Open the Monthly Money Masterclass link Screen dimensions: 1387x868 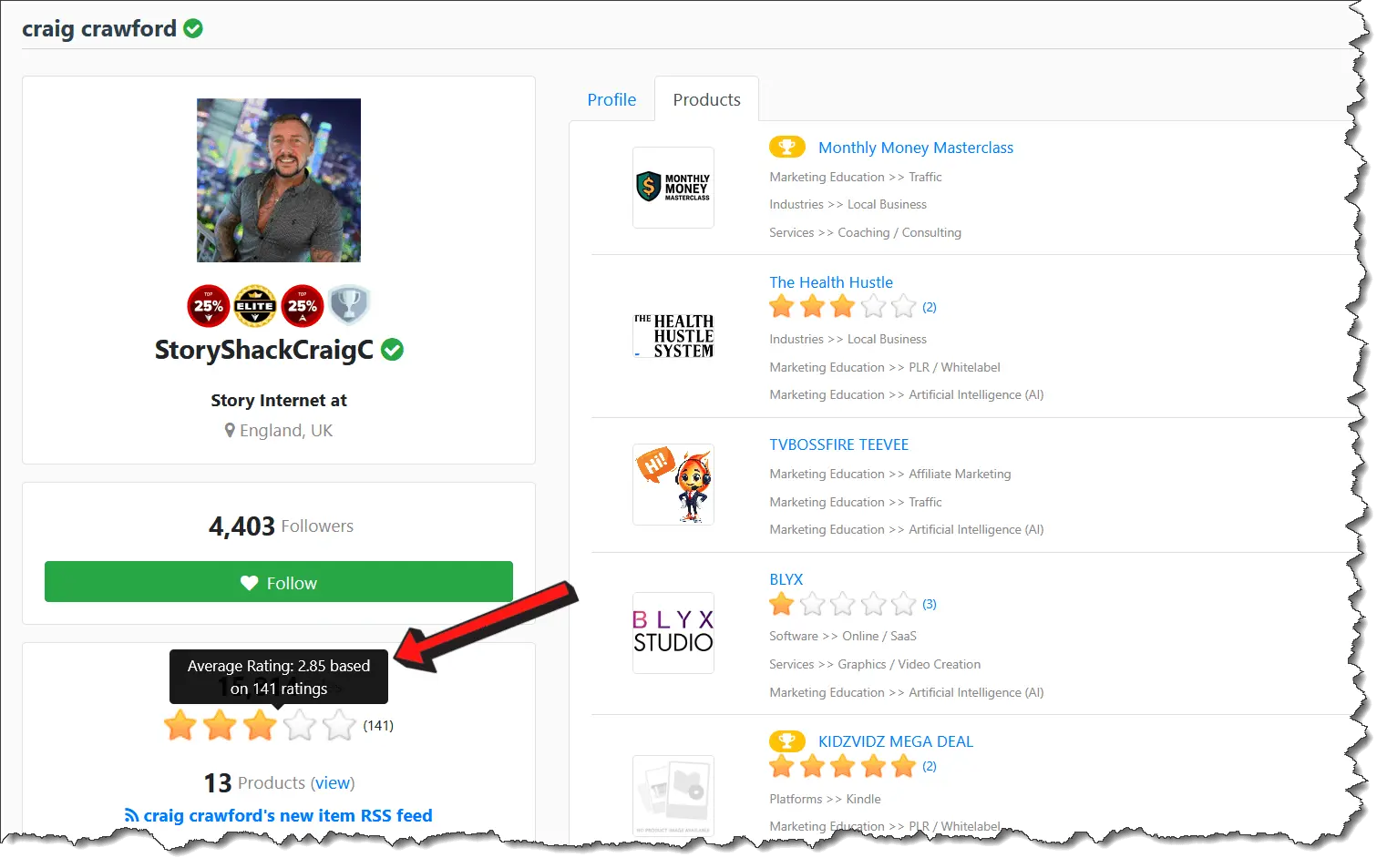click(916, 148)
